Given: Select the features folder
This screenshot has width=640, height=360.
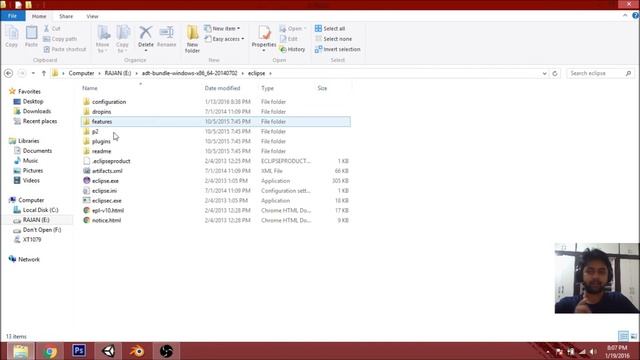Looking at the screenshot, I should [x=216, y=122].
